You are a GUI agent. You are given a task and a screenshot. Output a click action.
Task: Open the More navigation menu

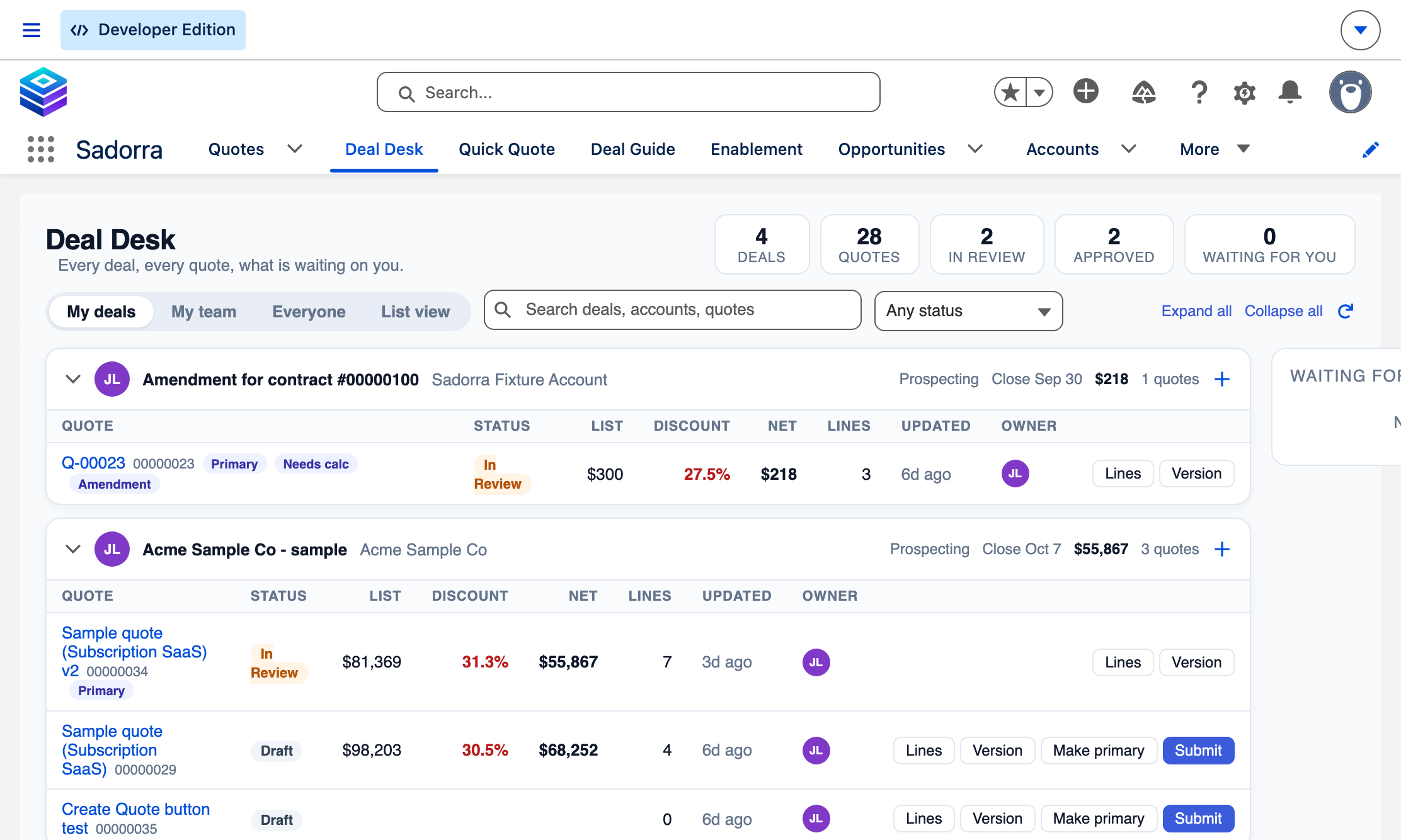pyautogui.click(x=1215, y=149)
